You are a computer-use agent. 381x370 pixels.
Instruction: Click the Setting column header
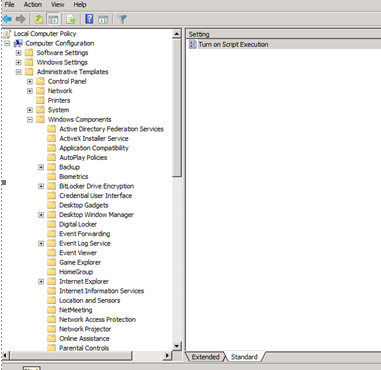tap(283, 34)
